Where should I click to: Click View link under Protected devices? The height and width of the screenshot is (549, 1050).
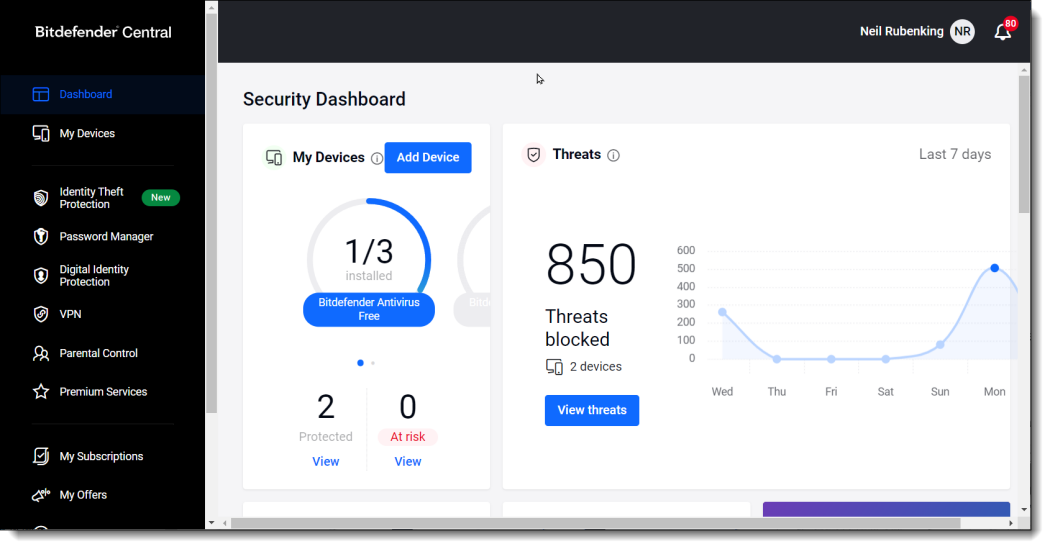pyautogui.click(x=326, y=462)
